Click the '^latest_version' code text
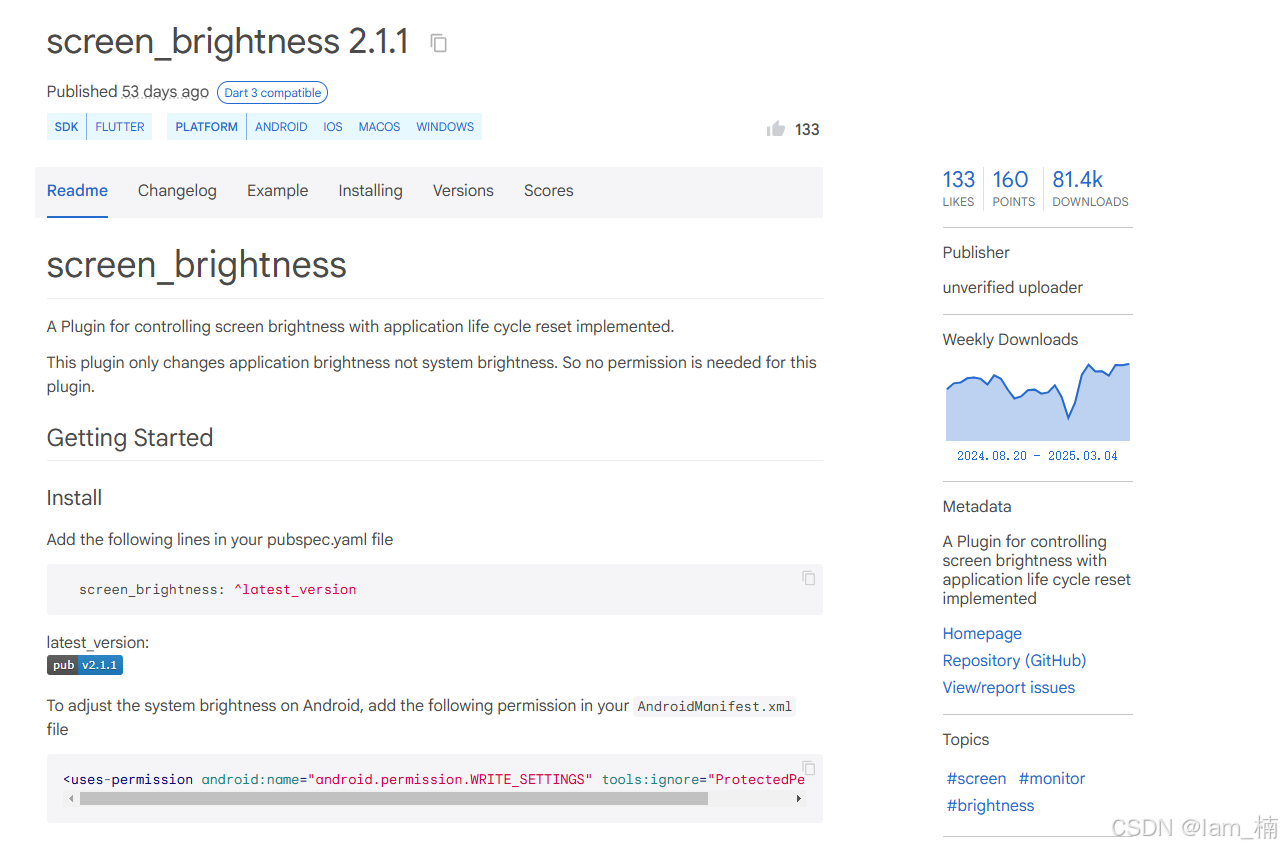The height and width of the screenshot is (849, 1282). point(295,590)
